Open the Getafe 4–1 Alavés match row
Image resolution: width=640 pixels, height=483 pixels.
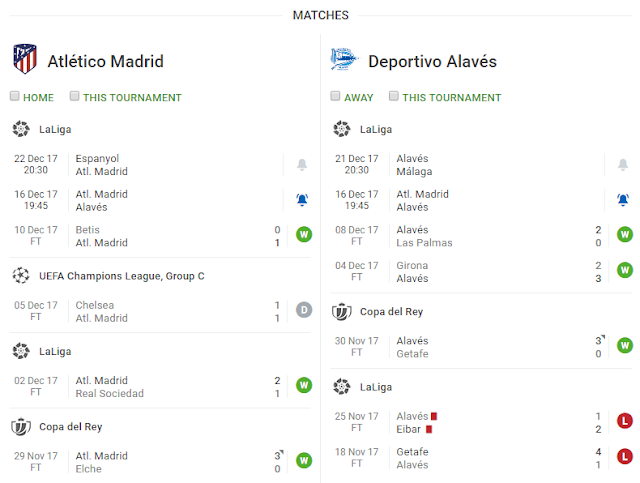470,458
